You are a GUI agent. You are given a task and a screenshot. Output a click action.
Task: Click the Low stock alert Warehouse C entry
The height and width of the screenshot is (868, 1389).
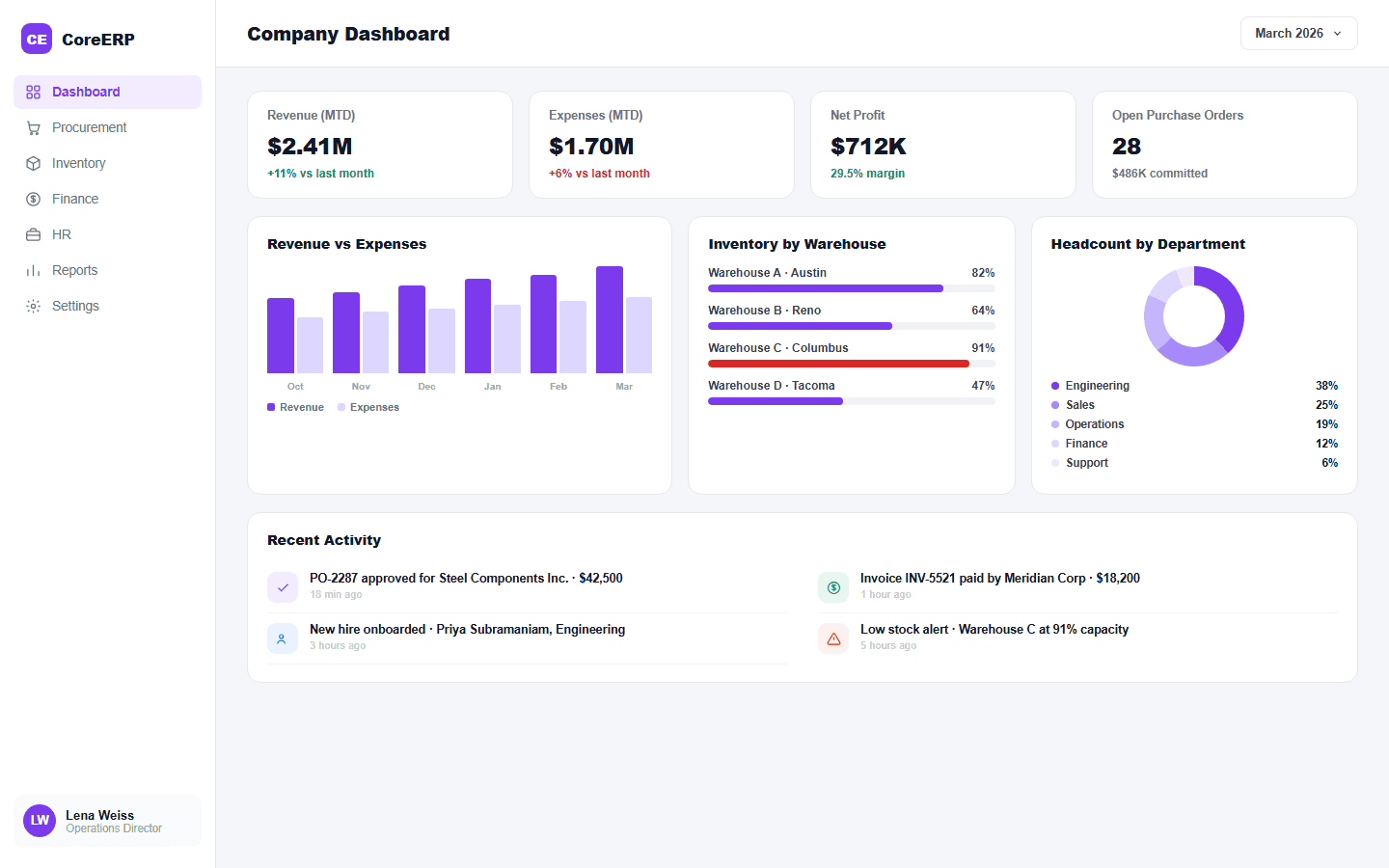point(1077,637)
